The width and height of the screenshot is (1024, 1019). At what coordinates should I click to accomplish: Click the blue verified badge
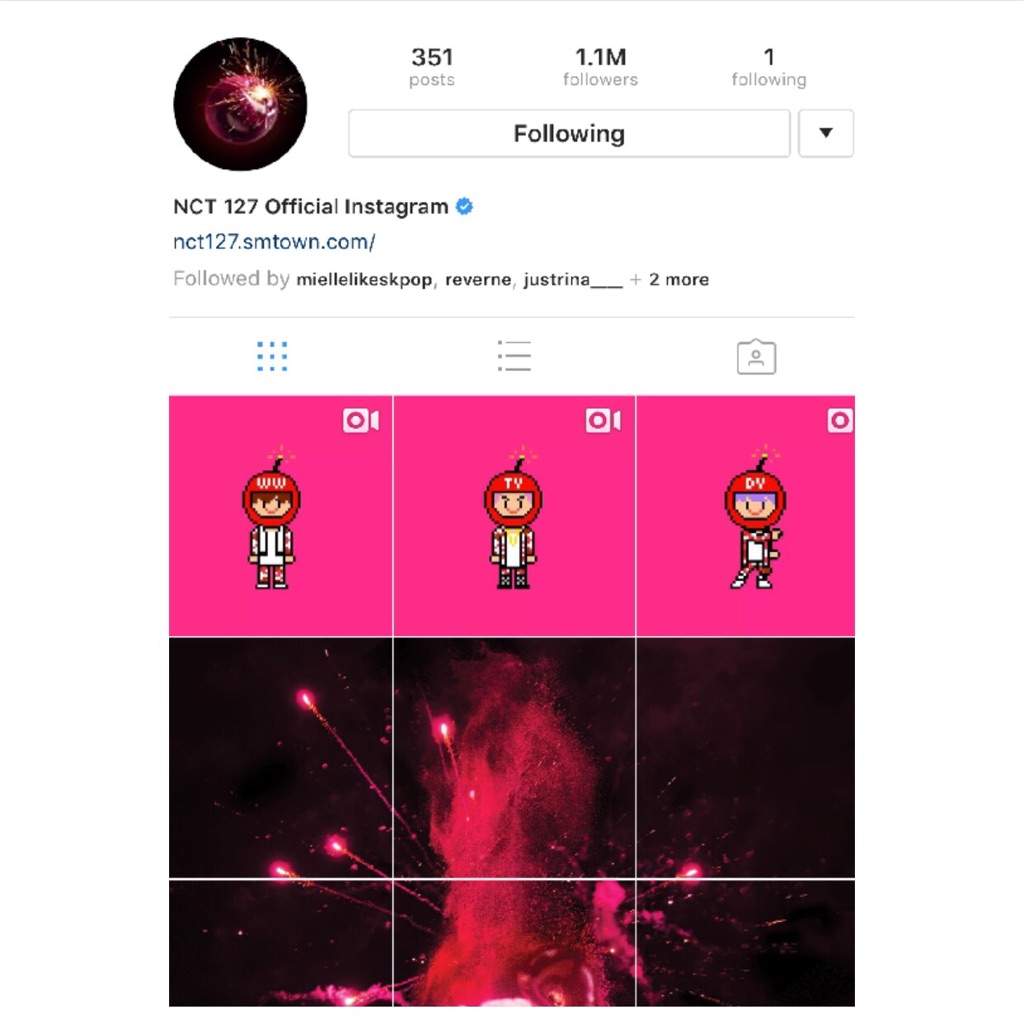[464, 206]
